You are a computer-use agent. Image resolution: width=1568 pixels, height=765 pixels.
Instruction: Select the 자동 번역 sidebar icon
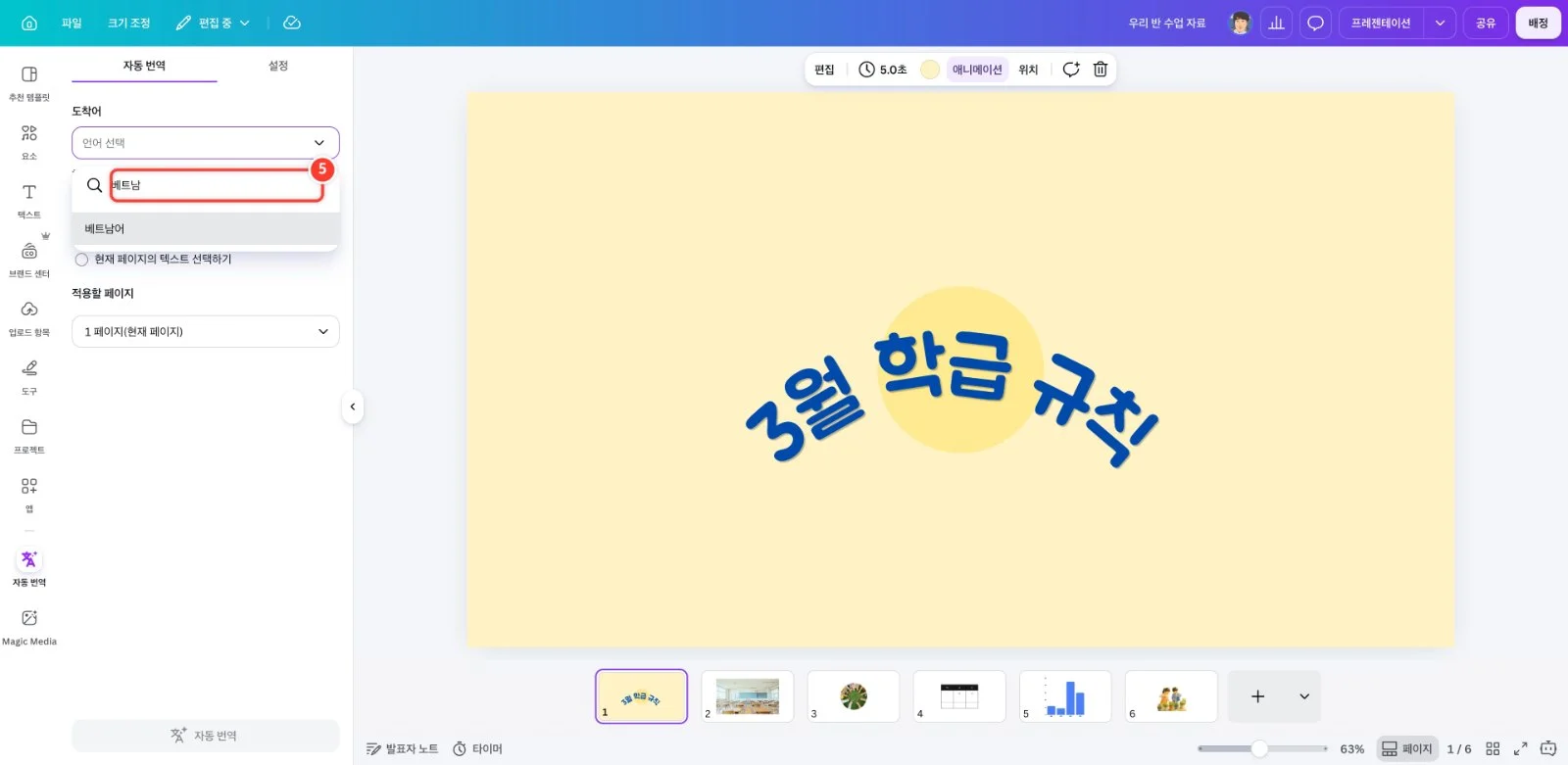[x=29, y=567]
